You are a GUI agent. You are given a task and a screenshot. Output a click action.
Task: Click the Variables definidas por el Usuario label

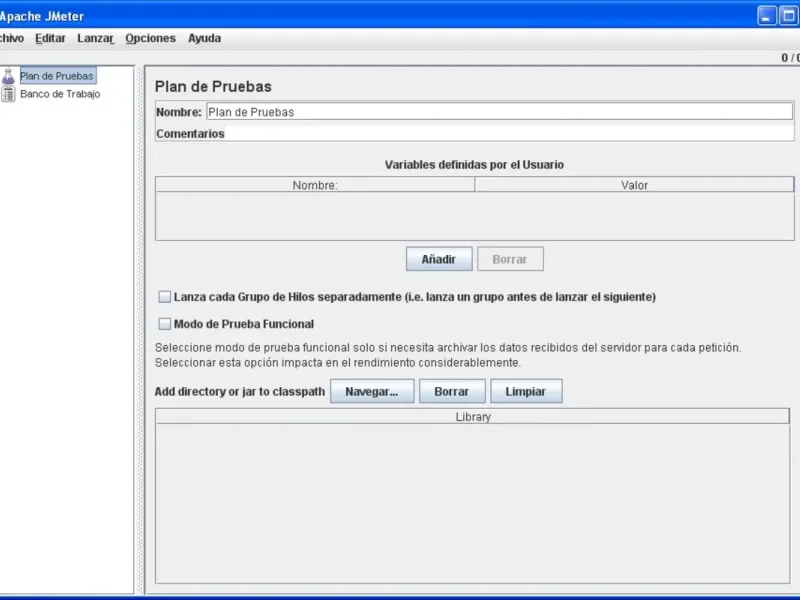tap(474, 165)
